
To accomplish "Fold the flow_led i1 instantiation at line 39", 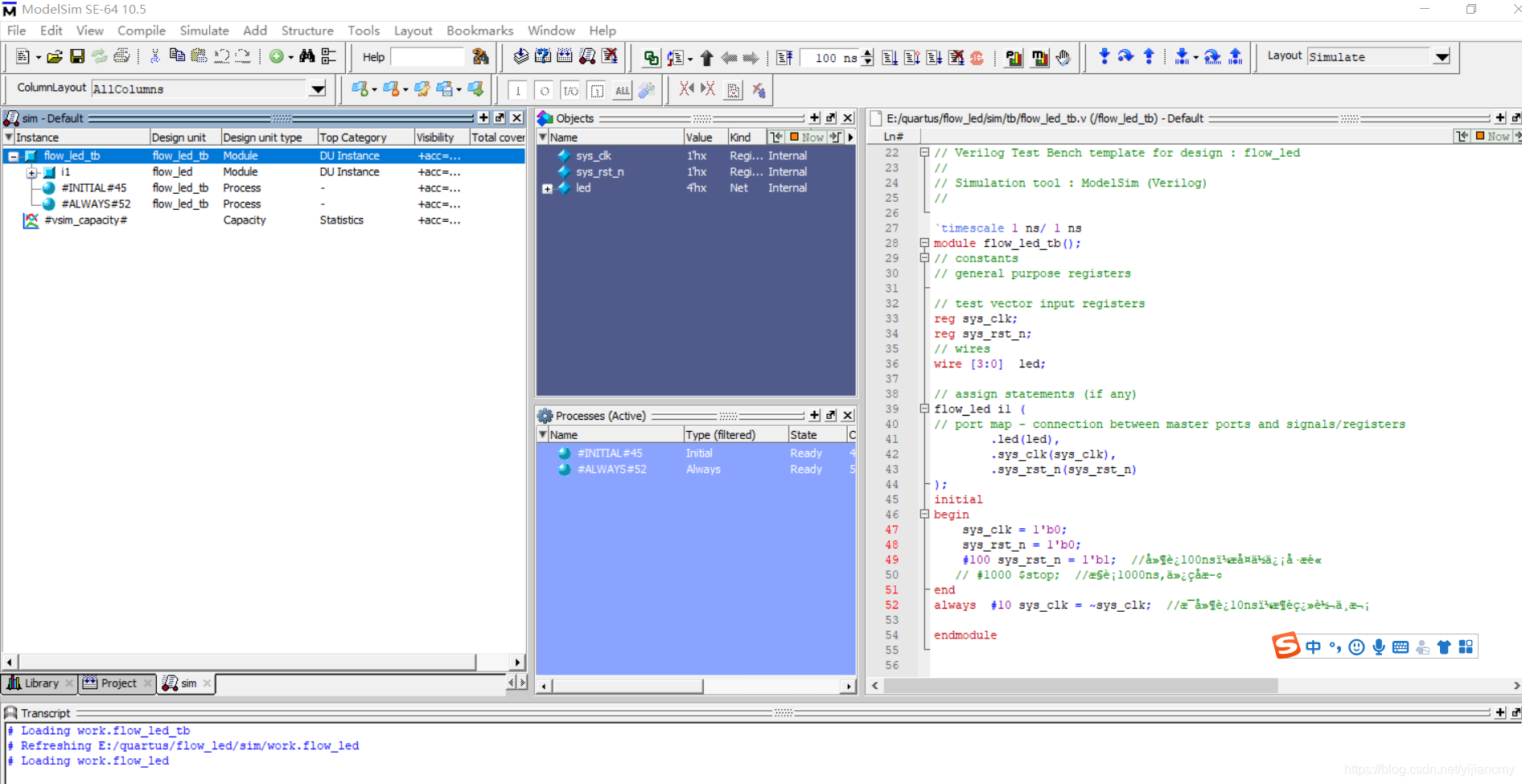I will [924, 408].
